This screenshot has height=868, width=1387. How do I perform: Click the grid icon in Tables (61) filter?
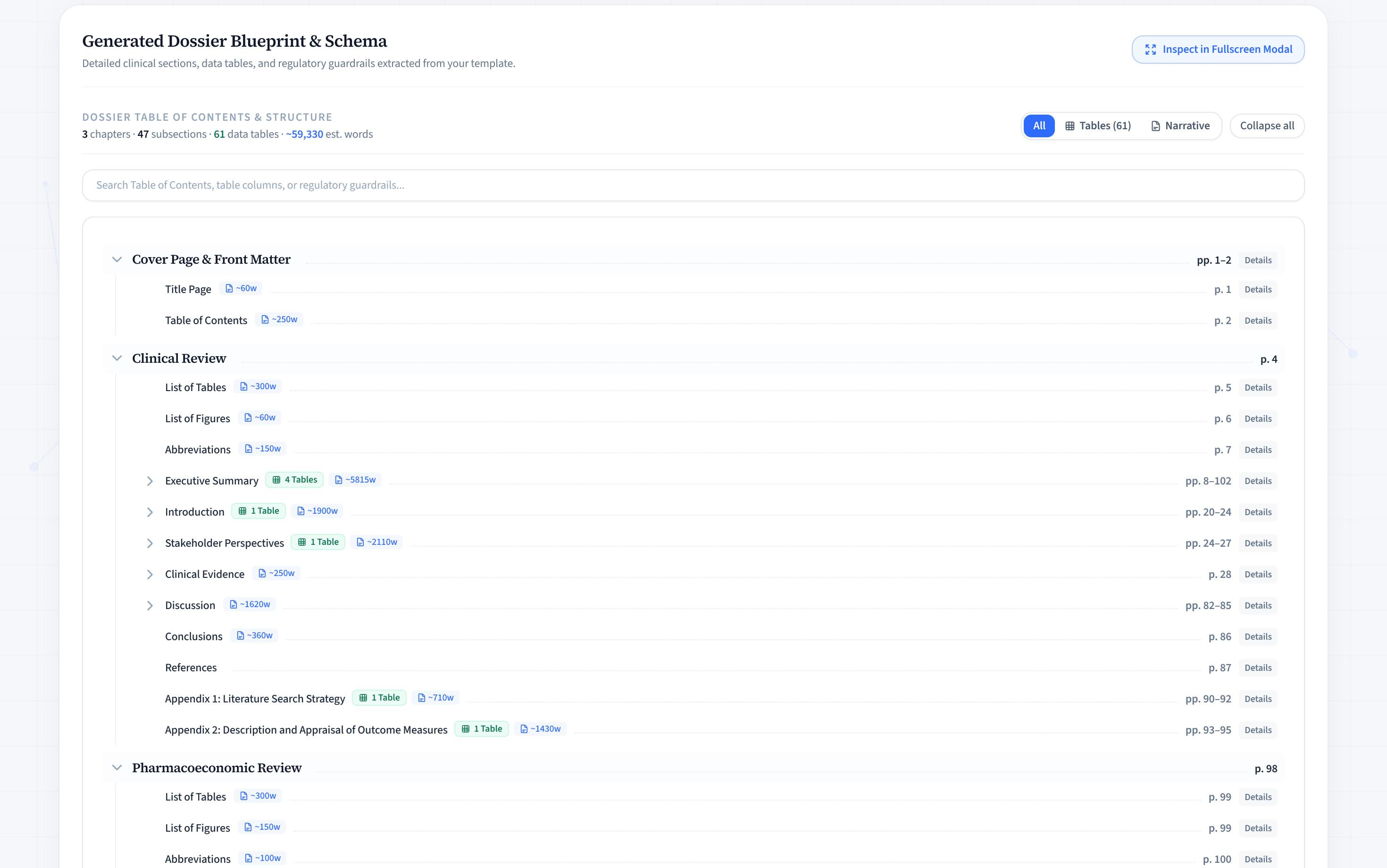[1070, 126]
